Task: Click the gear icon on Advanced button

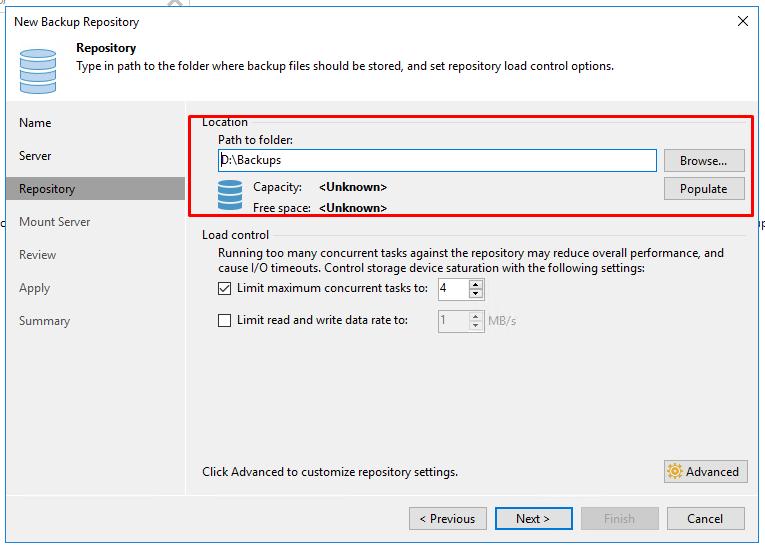Action: (675, 471)
